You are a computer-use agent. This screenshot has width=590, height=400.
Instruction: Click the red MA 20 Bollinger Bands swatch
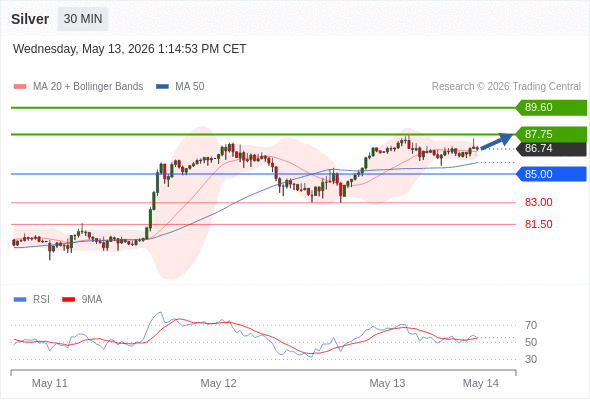[20, 87]
